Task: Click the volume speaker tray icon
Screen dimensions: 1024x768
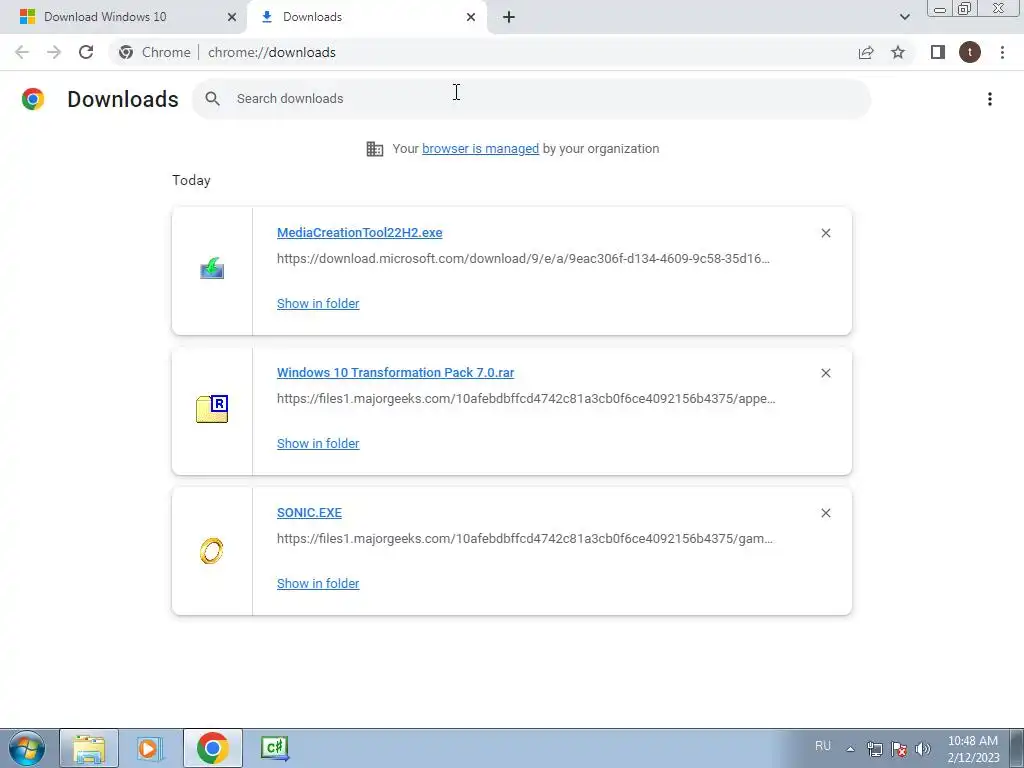Action: [923, 749]
